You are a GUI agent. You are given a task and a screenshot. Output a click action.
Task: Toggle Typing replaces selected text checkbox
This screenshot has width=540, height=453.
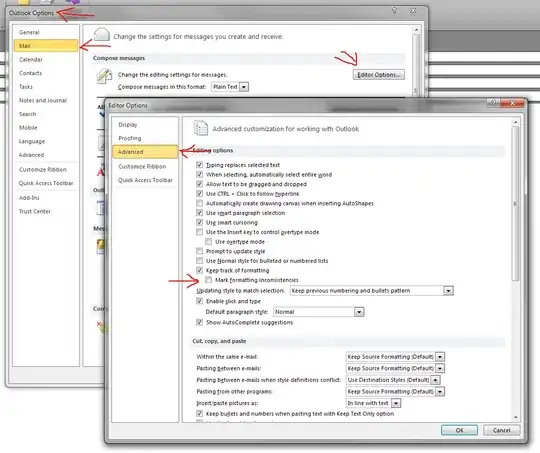(x=199, y=165)
